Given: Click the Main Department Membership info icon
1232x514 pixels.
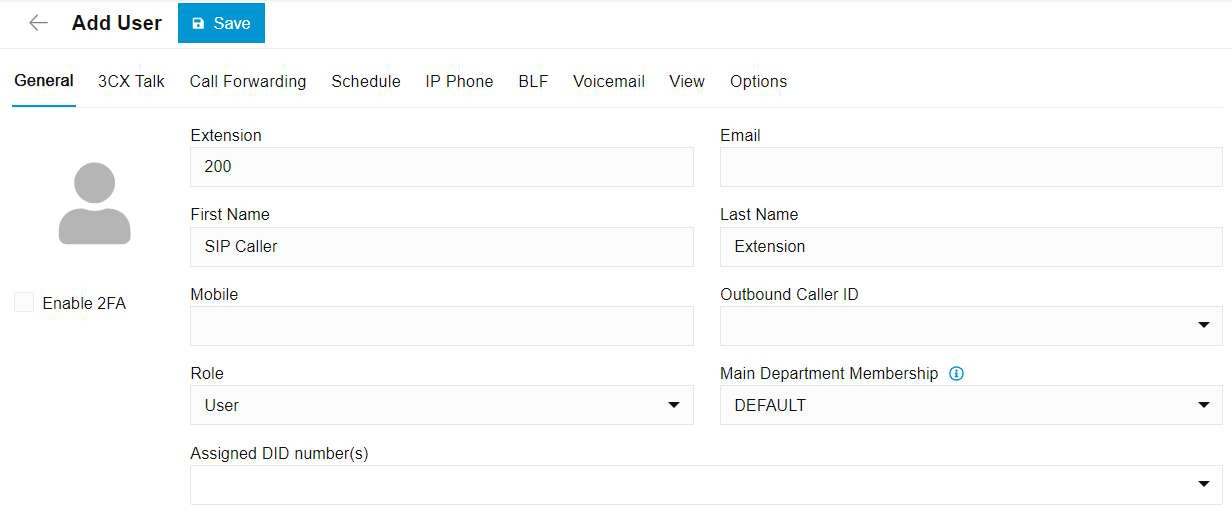Looking at the screenshot, I should coord(956,374).
